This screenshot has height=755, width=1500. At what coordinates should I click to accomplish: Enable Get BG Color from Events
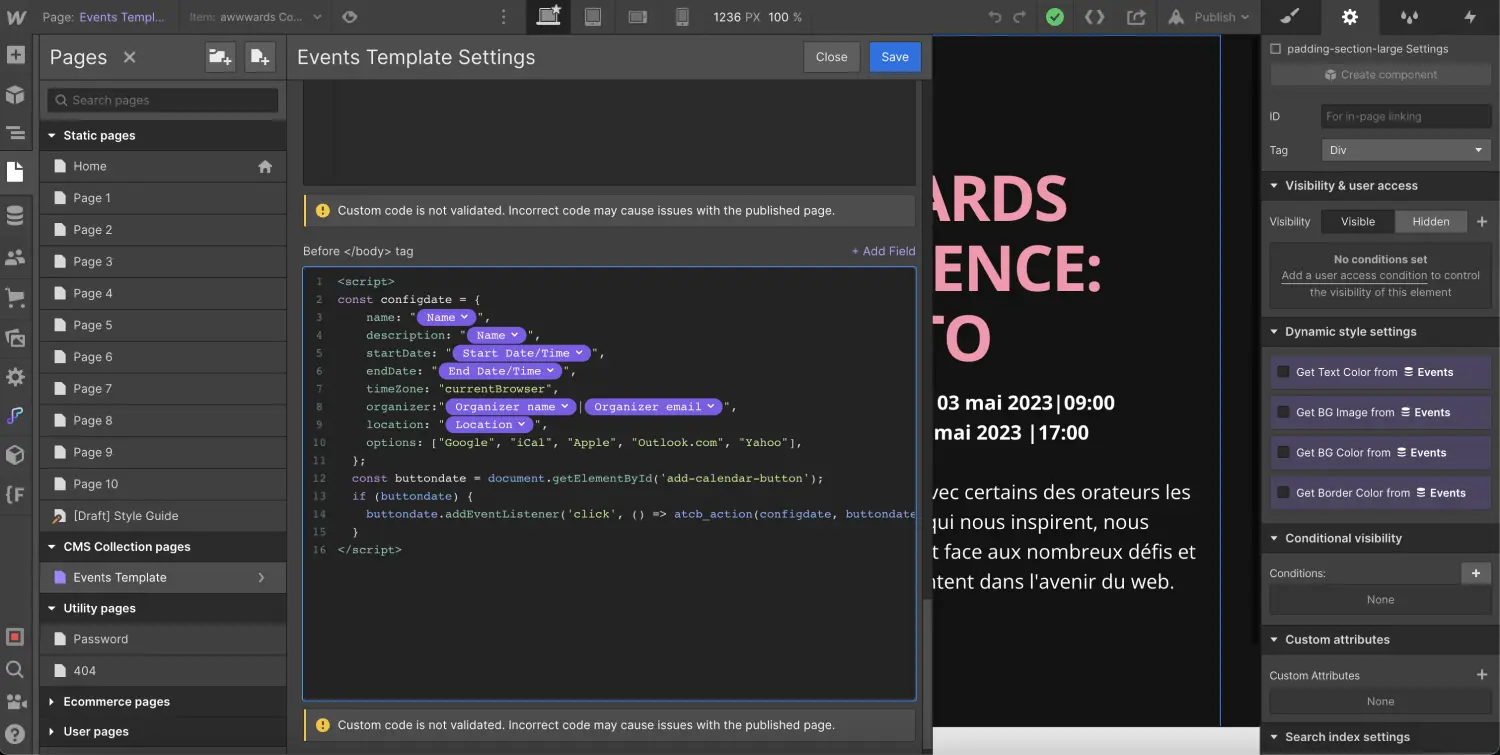point(1283,452)
